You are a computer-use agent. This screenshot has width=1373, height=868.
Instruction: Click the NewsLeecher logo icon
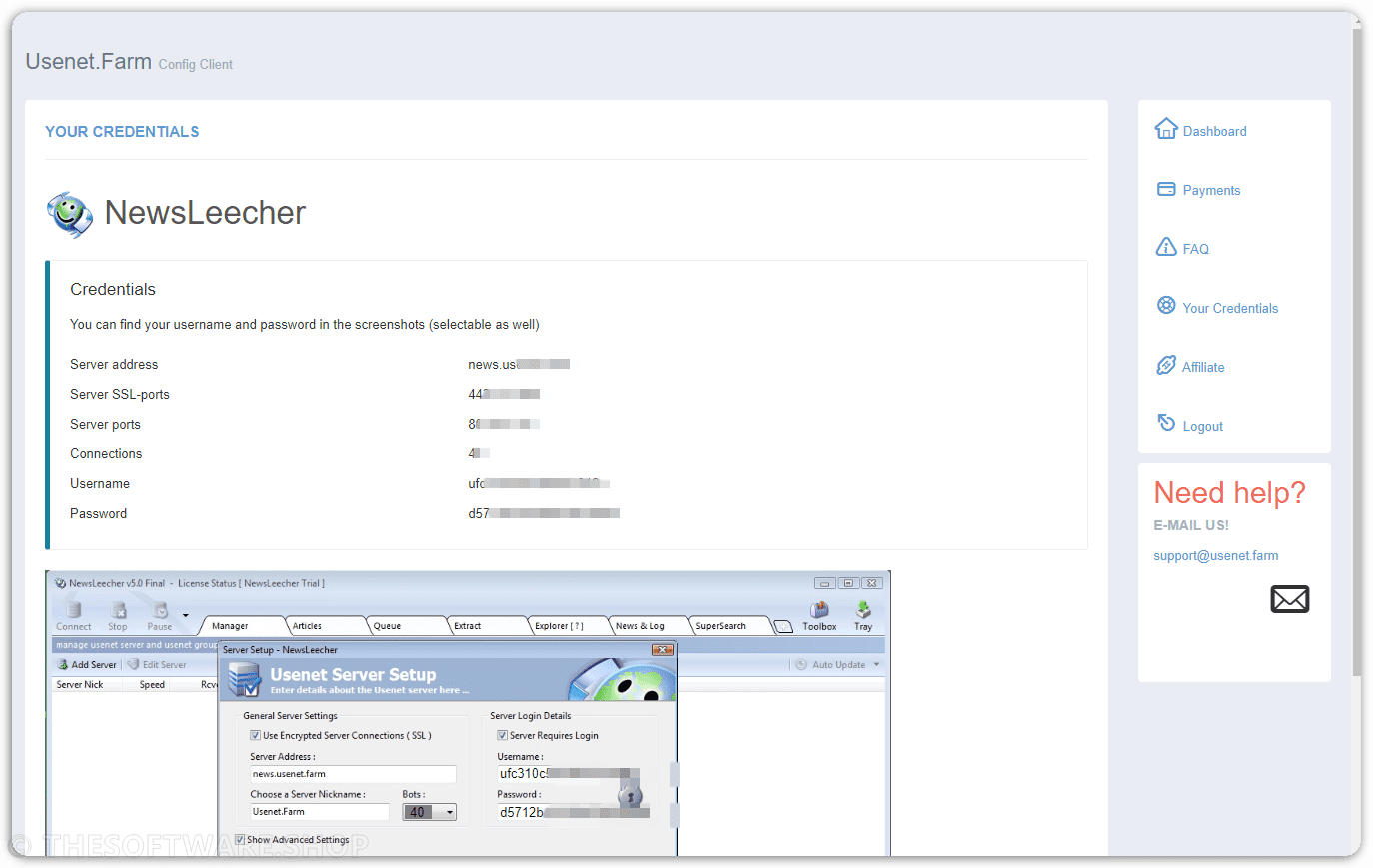click(x=70, y=214)
